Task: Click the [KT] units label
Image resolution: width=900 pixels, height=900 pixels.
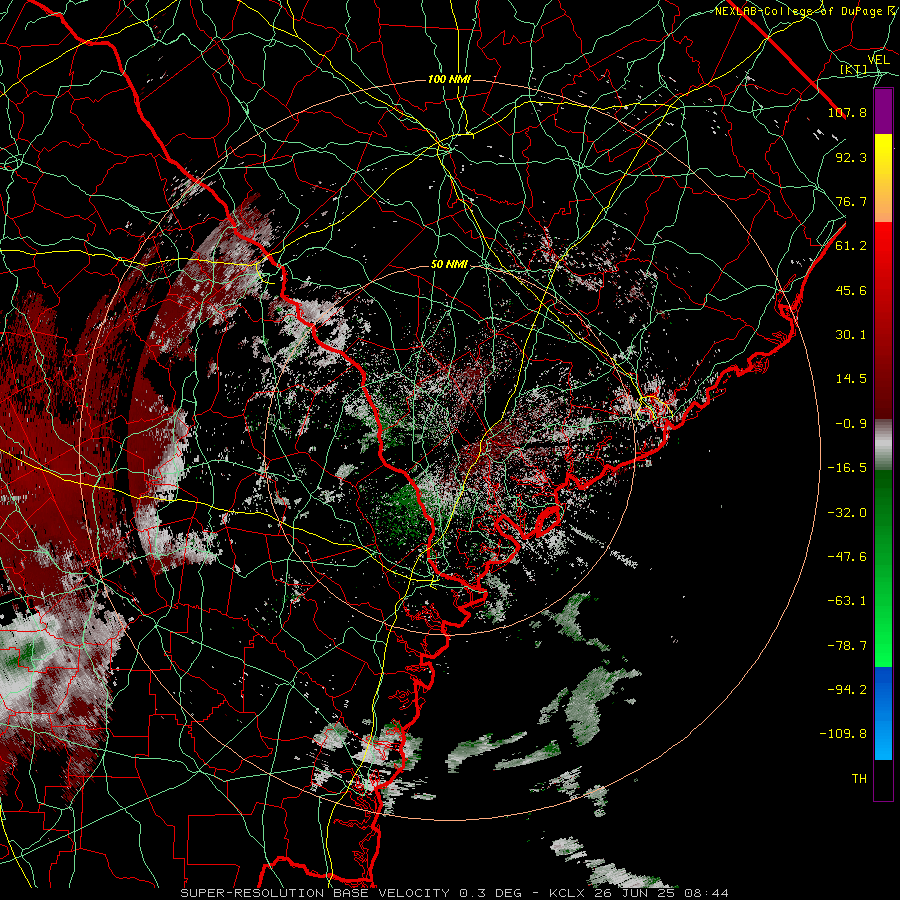Action: 854,69
